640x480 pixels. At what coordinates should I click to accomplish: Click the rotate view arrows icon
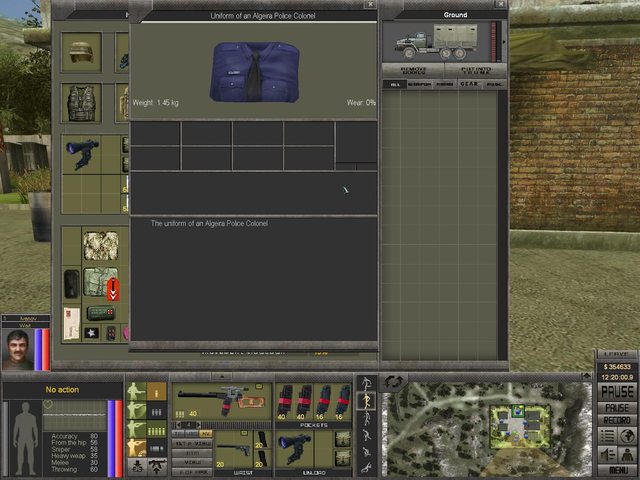tap(393, 382)
